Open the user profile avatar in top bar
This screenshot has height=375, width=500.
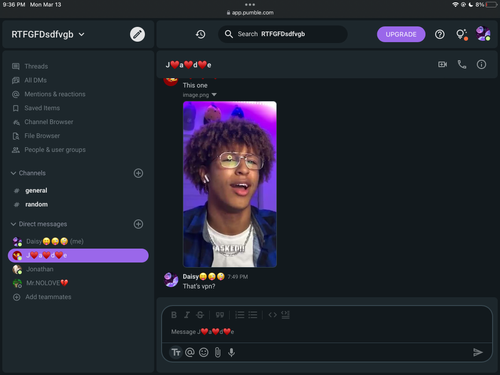(483, 34)
